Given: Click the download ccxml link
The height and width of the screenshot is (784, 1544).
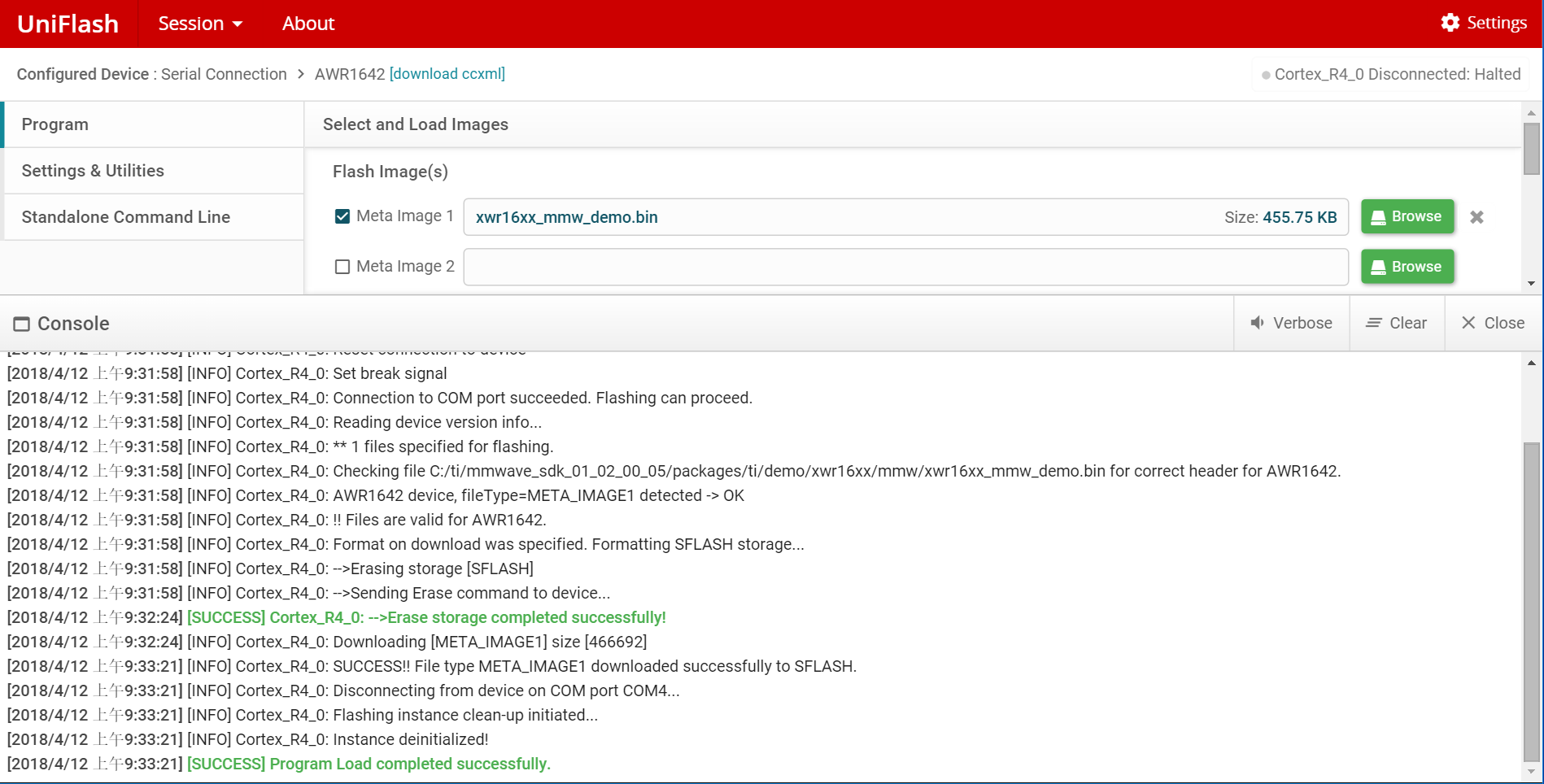Looking at the screenshot, I should coord(447,74).
